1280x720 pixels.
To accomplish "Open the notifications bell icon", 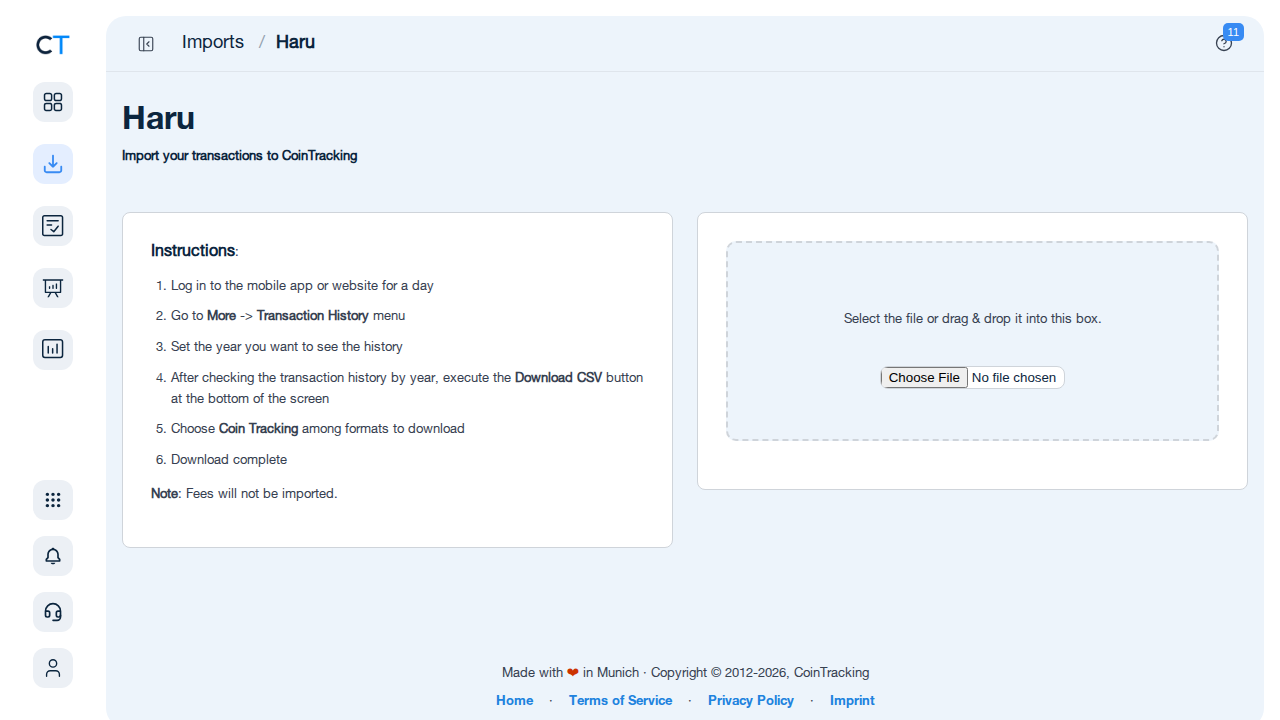I will point(53,556).
